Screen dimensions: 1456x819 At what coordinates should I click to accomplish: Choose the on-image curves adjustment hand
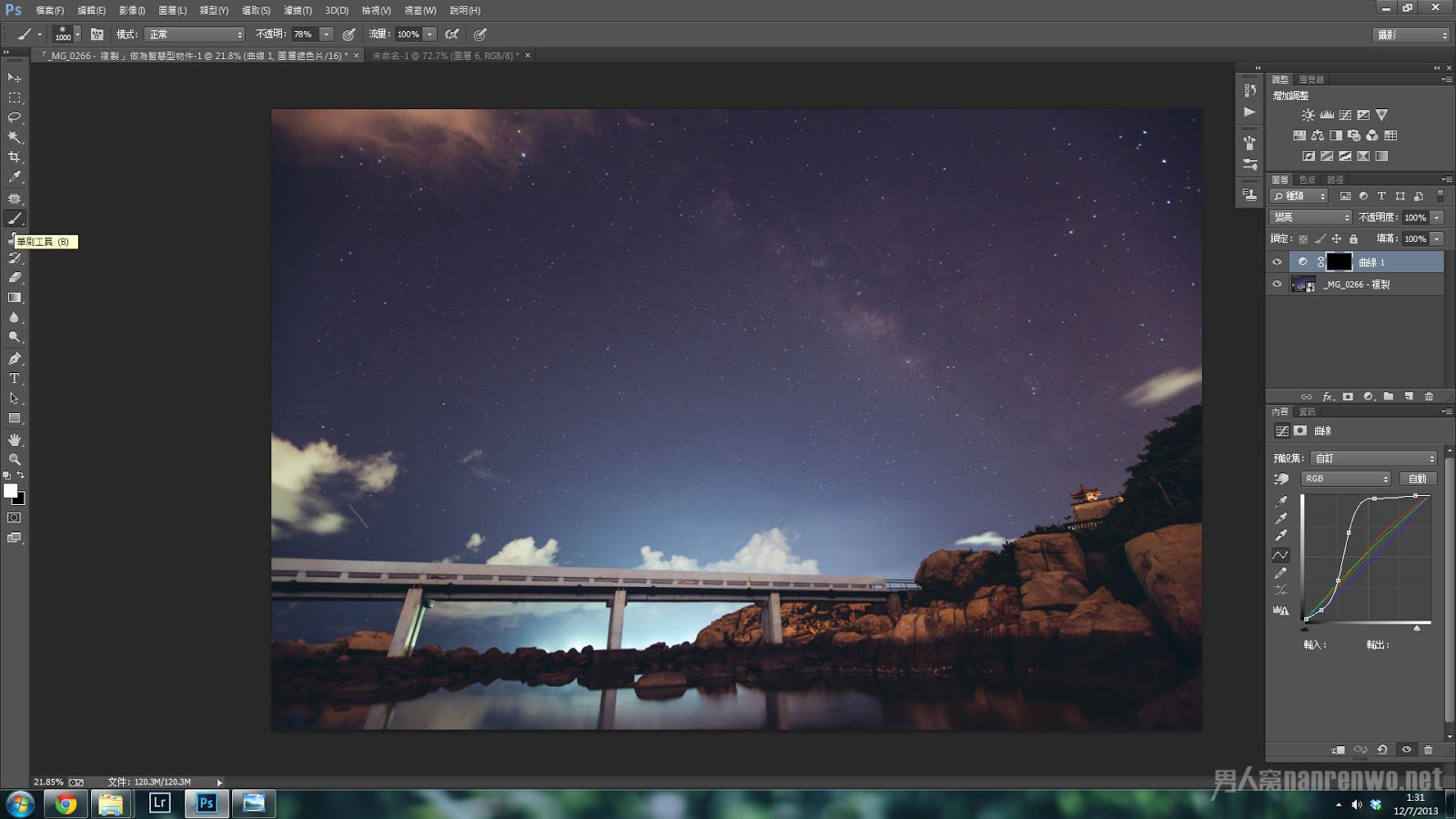[1281, 479]
